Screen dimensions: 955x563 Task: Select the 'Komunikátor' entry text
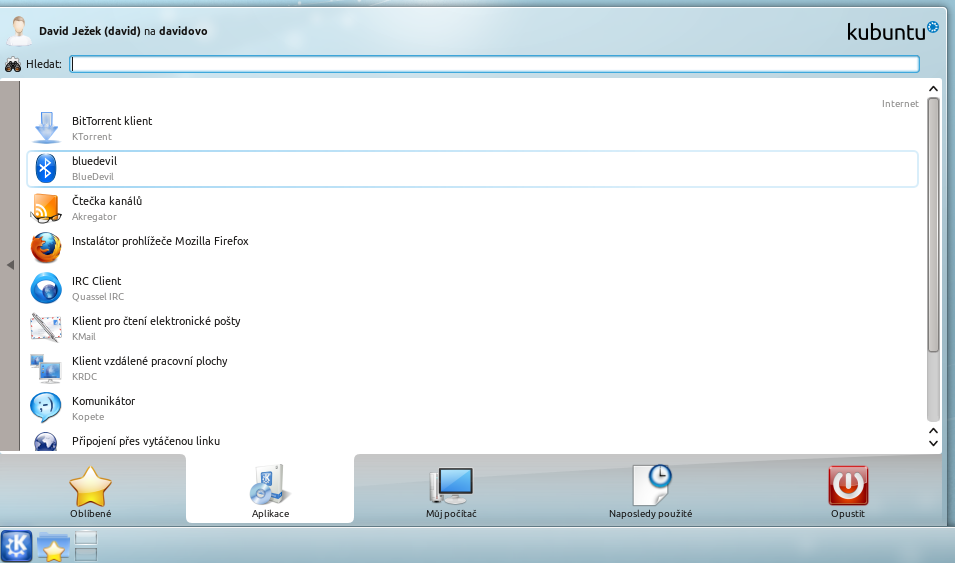[x=104, y=401]
